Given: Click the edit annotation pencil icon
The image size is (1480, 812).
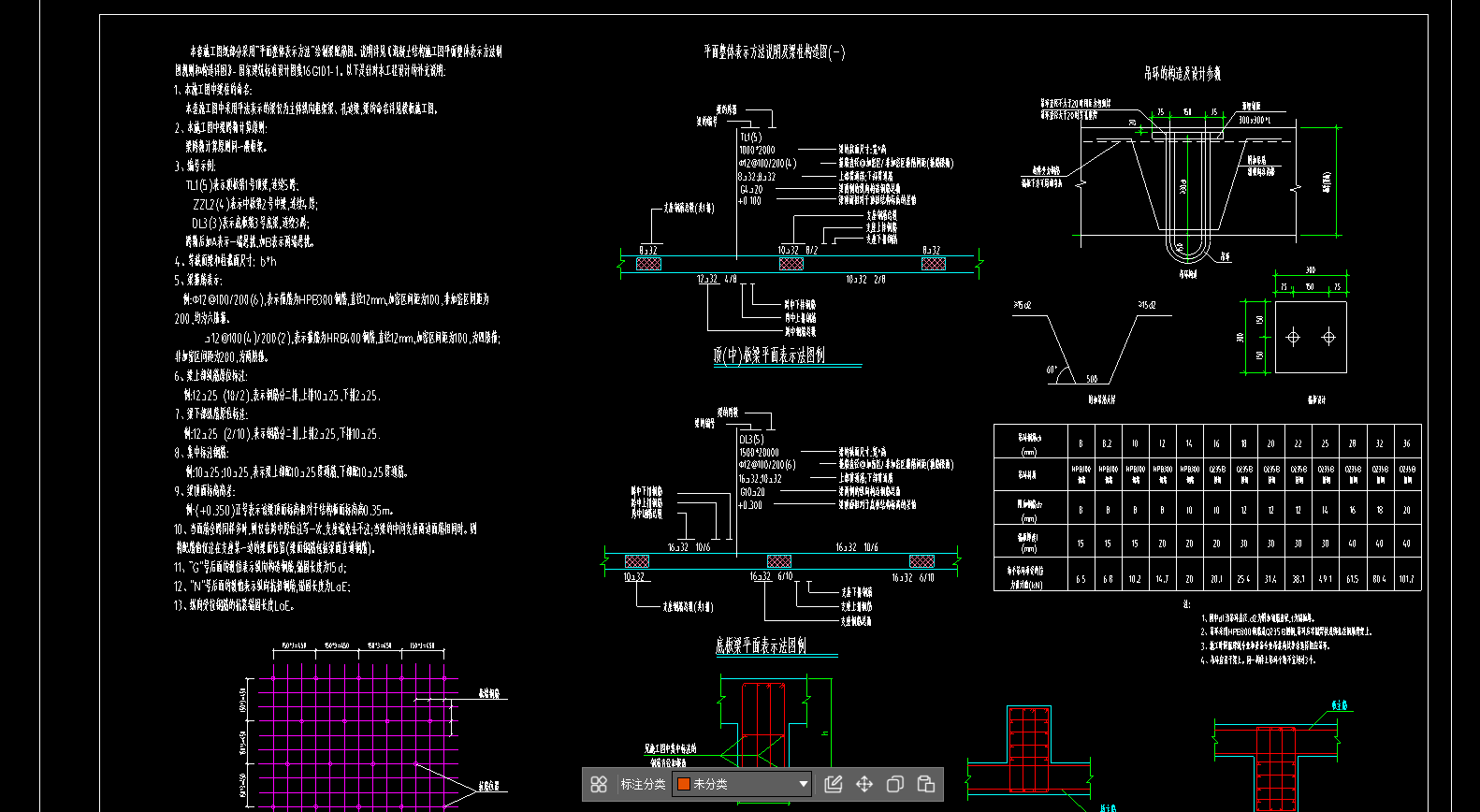Looking at the screenshot, I should 834,784.
